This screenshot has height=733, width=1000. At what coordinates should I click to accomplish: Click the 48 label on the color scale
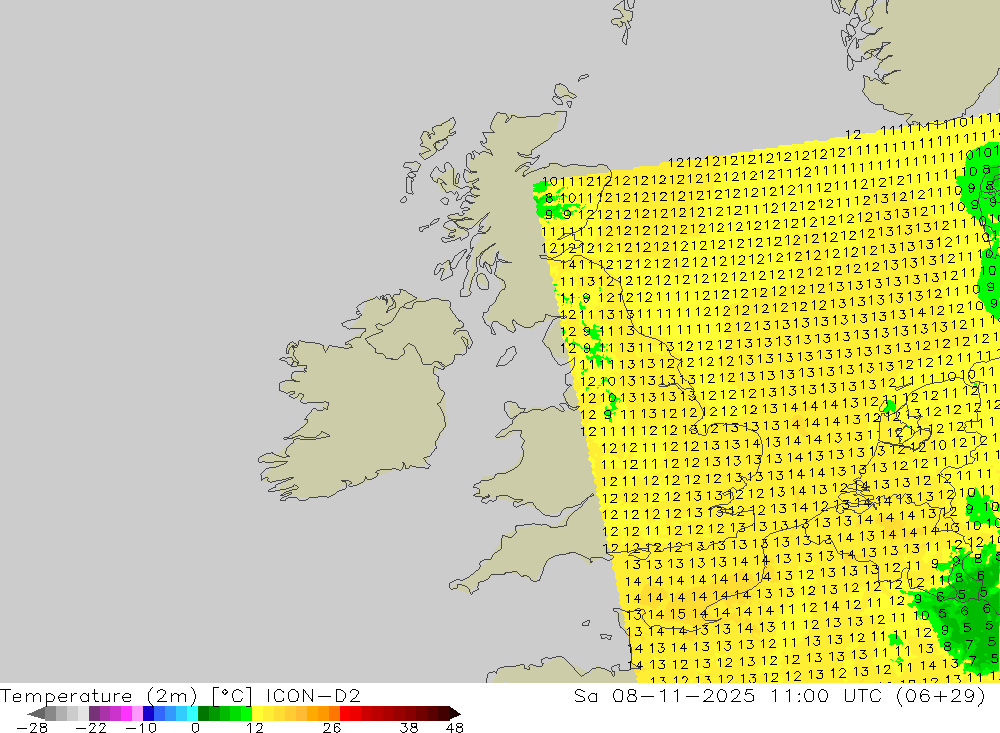(455, 727)
